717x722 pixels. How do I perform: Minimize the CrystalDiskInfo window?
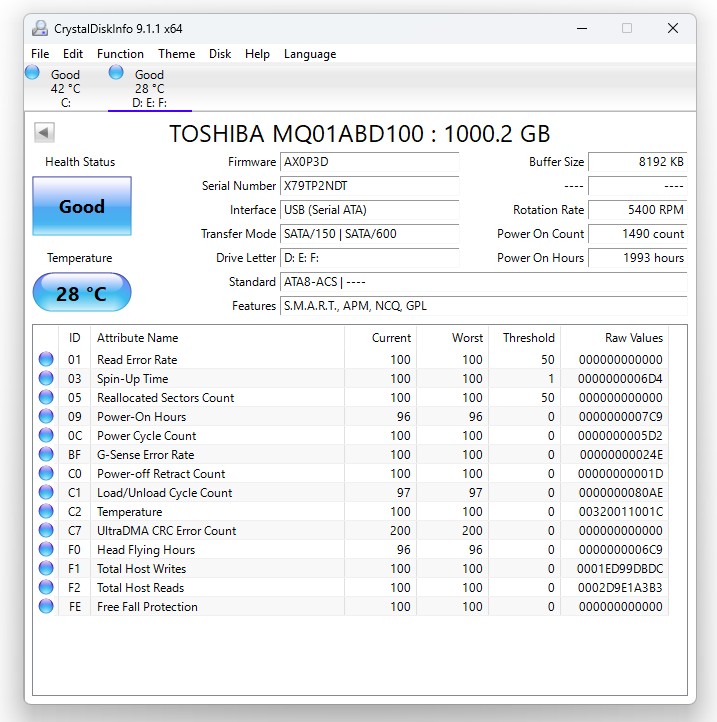pos(582,29)
